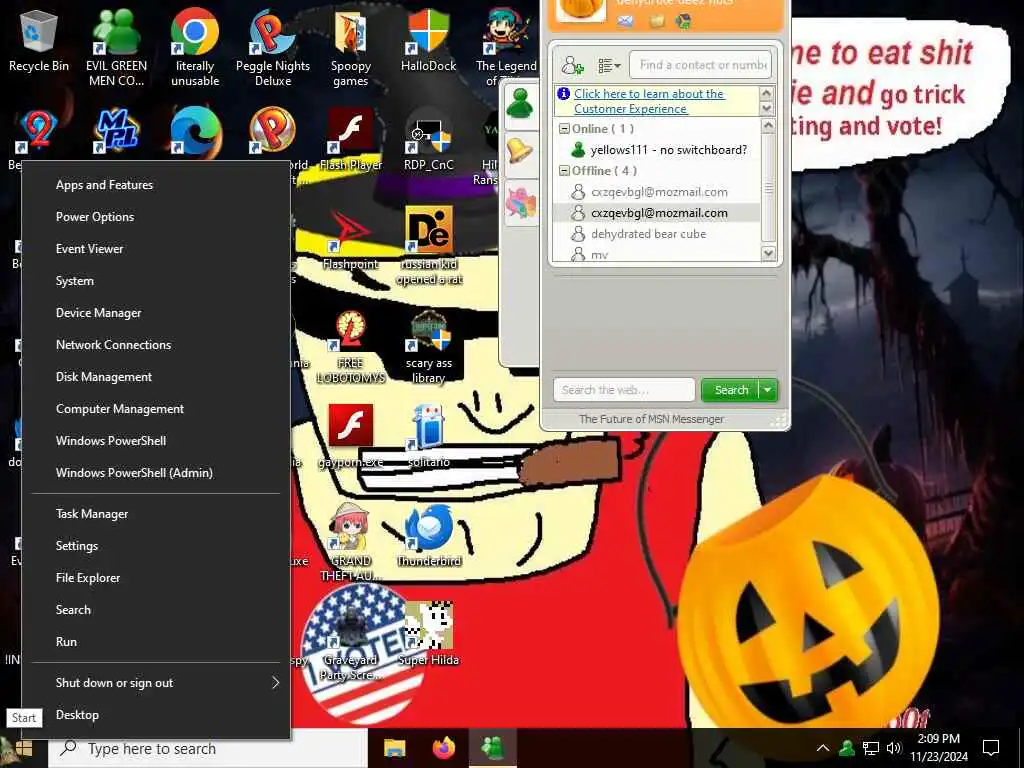Click the Messenger button on the taskbar
1024x768 pixels.
(x=493, y=748)
